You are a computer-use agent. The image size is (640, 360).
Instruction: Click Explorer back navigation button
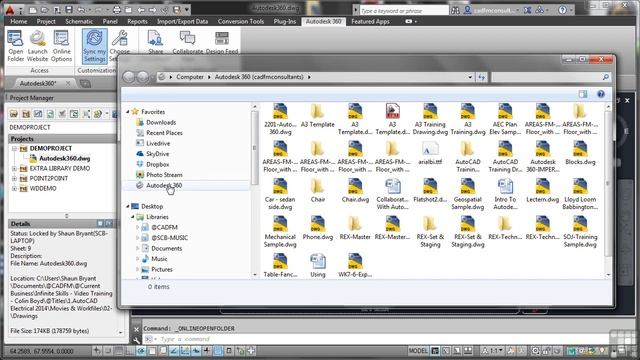pos(129,77)
